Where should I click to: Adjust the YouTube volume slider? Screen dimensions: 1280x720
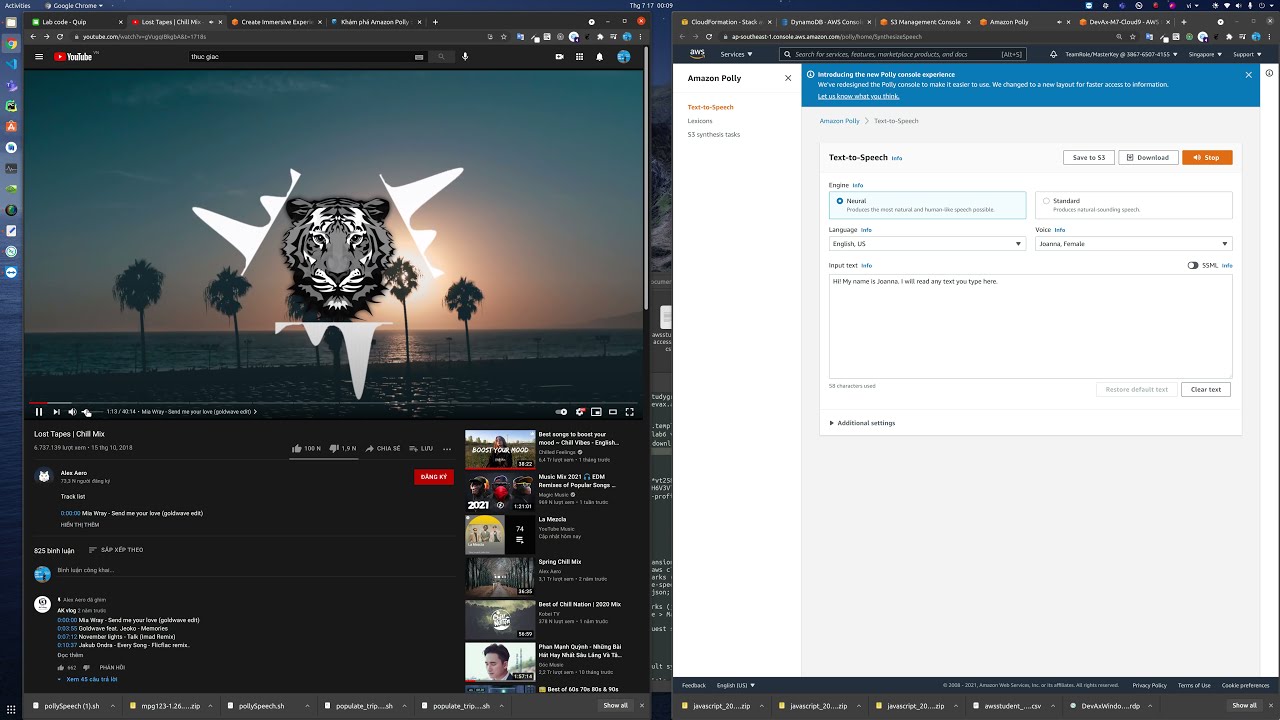(91, 412)
